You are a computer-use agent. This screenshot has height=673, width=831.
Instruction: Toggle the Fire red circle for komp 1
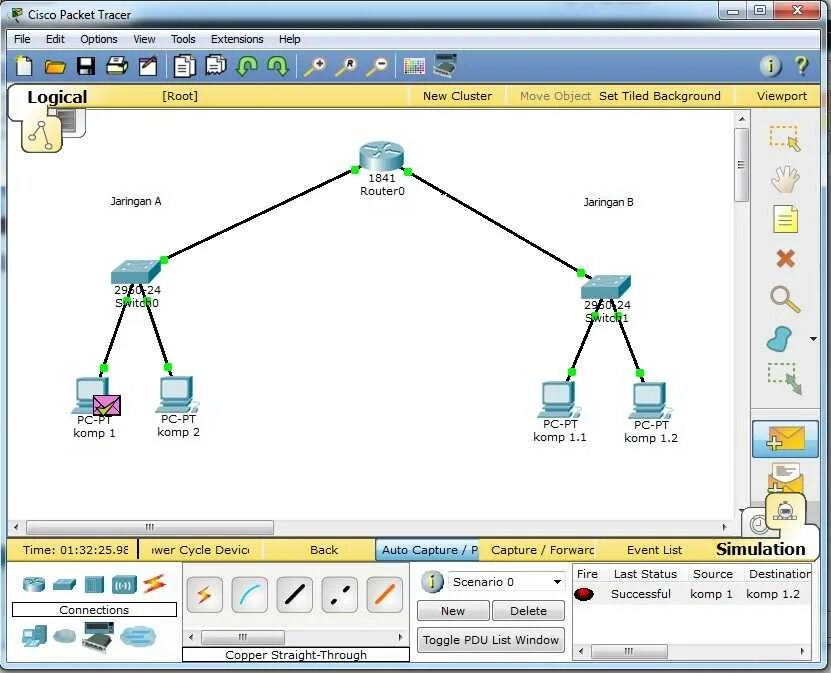coord(584,595)
